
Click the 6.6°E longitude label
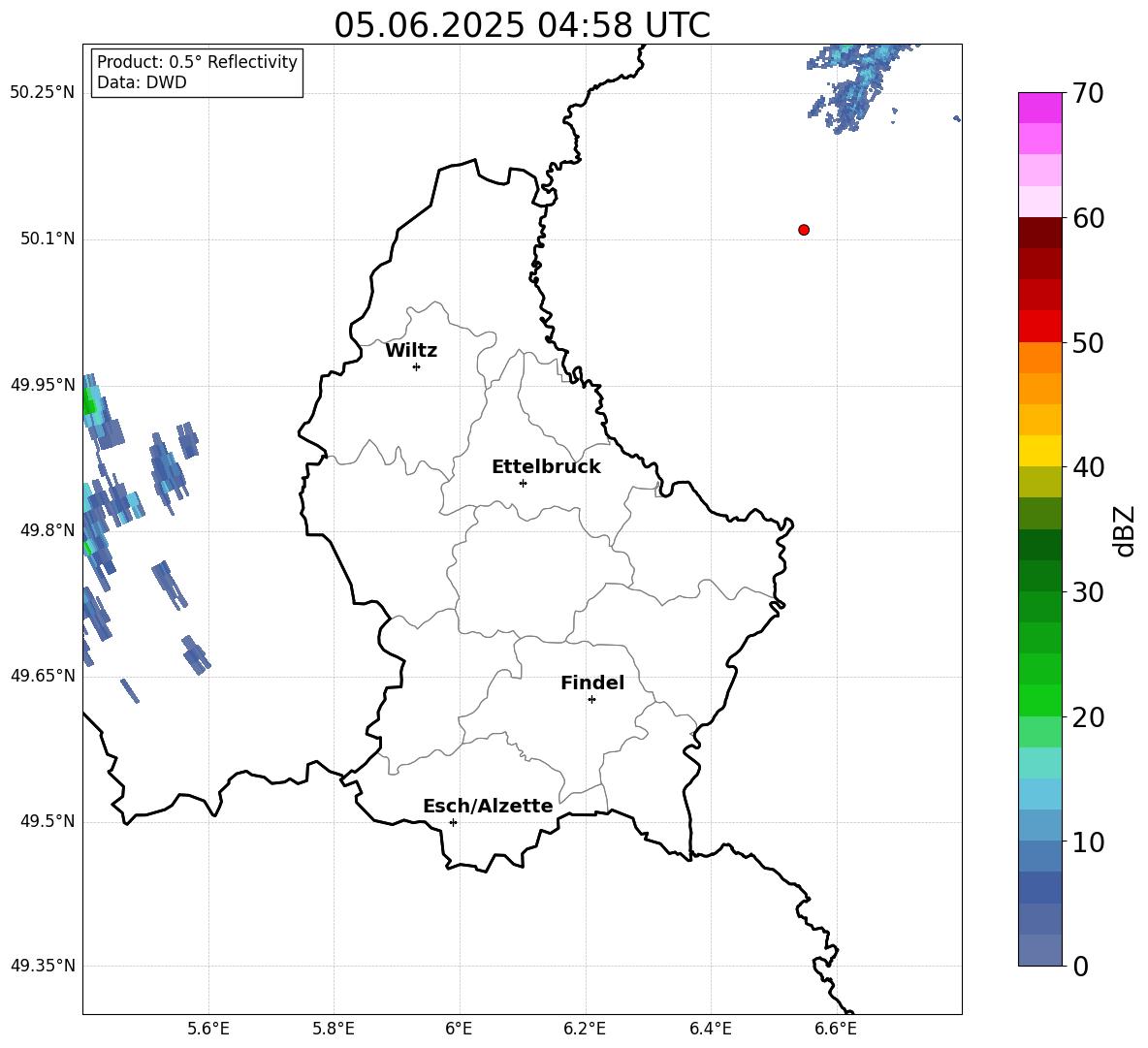click(x=836, y=1029)
